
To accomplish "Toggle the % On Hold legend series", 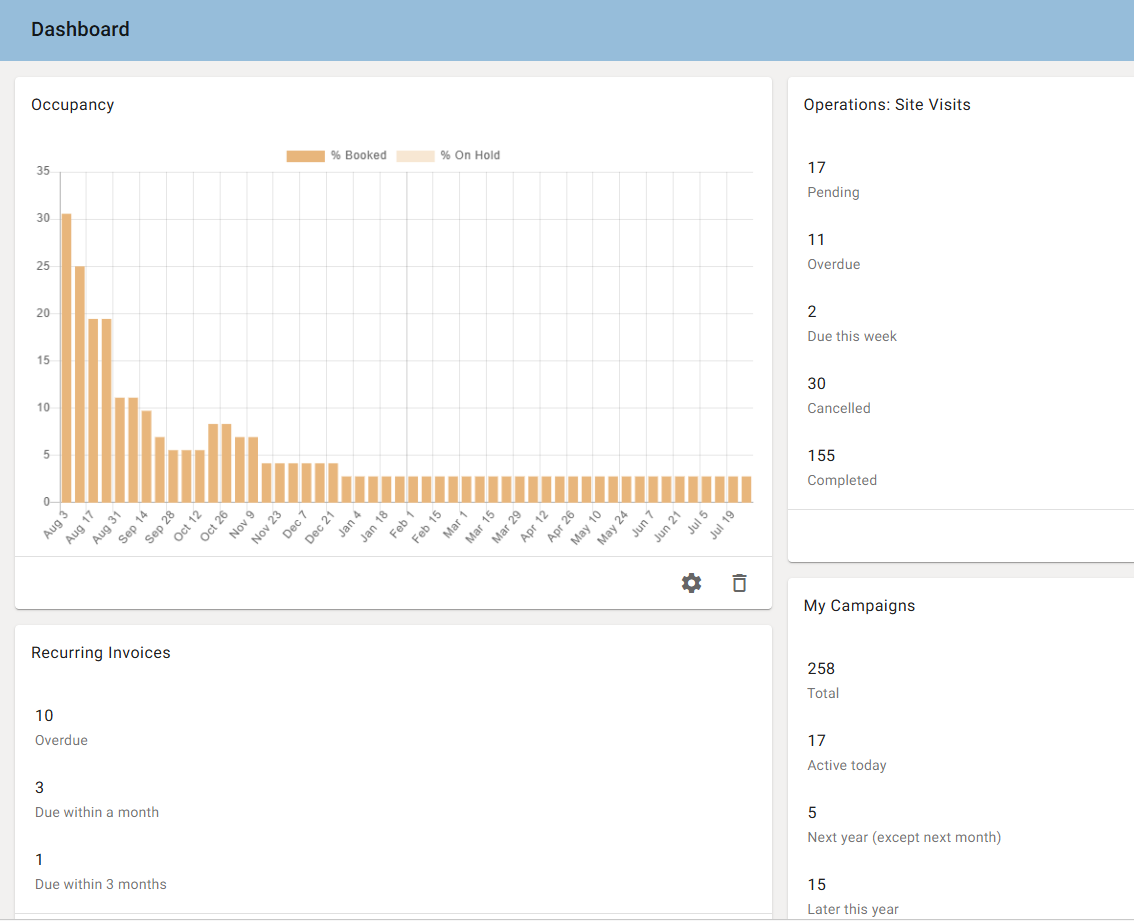I will pos(448,156).
